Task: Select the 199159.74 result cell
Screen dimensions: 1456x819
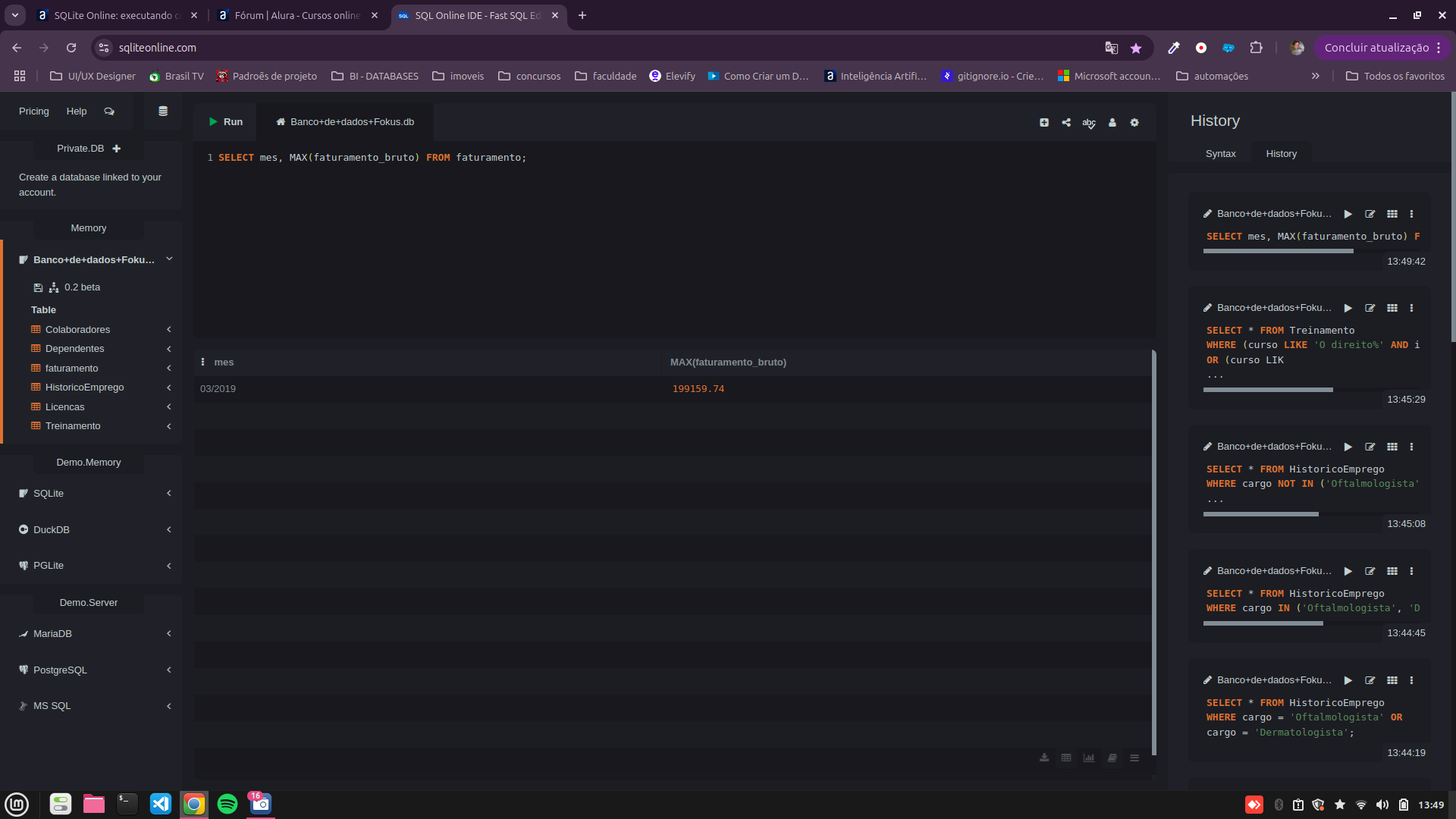Action: [x=698, y=389]
